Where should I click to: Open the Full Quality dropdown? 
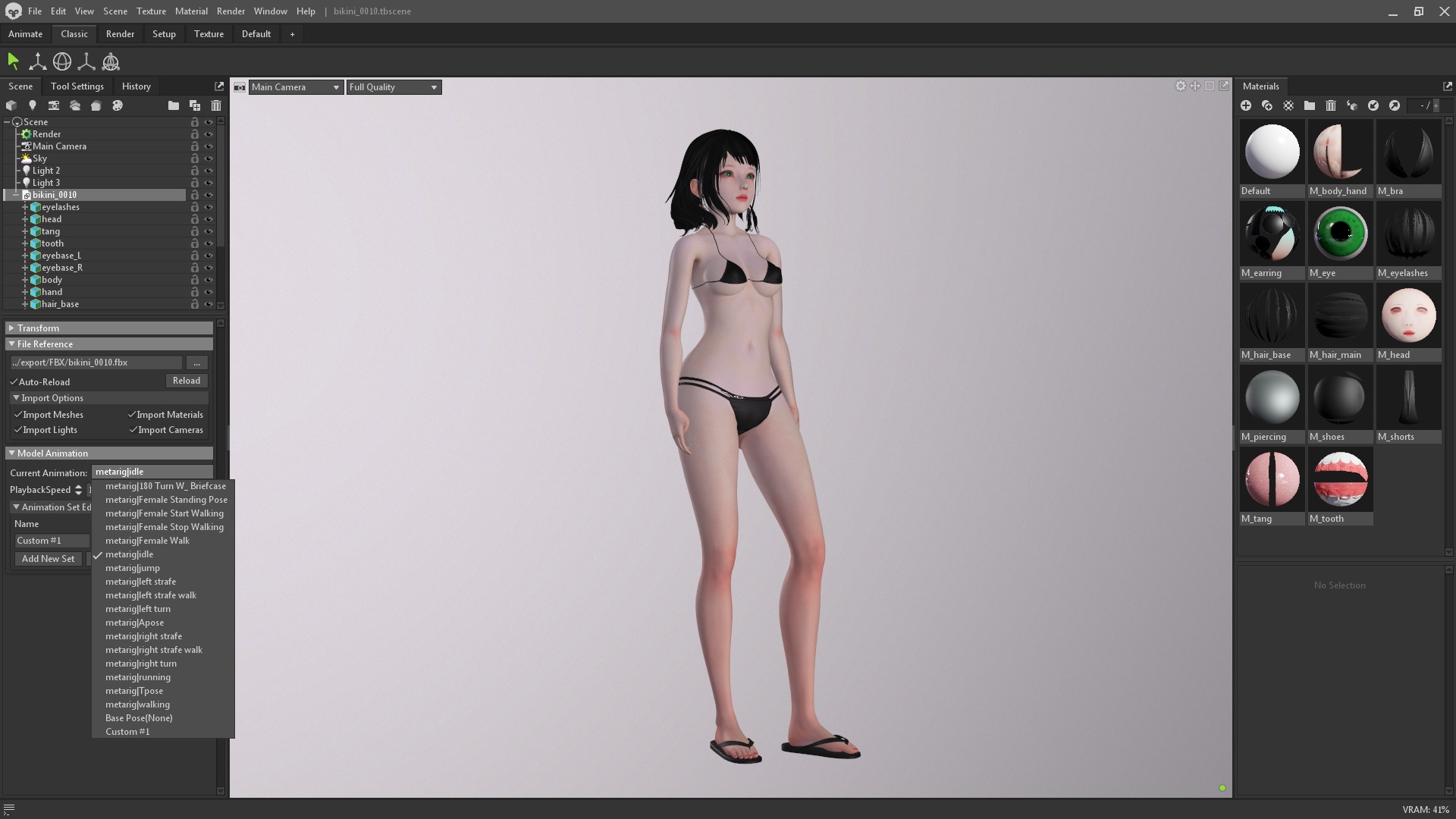click(394, 87)
